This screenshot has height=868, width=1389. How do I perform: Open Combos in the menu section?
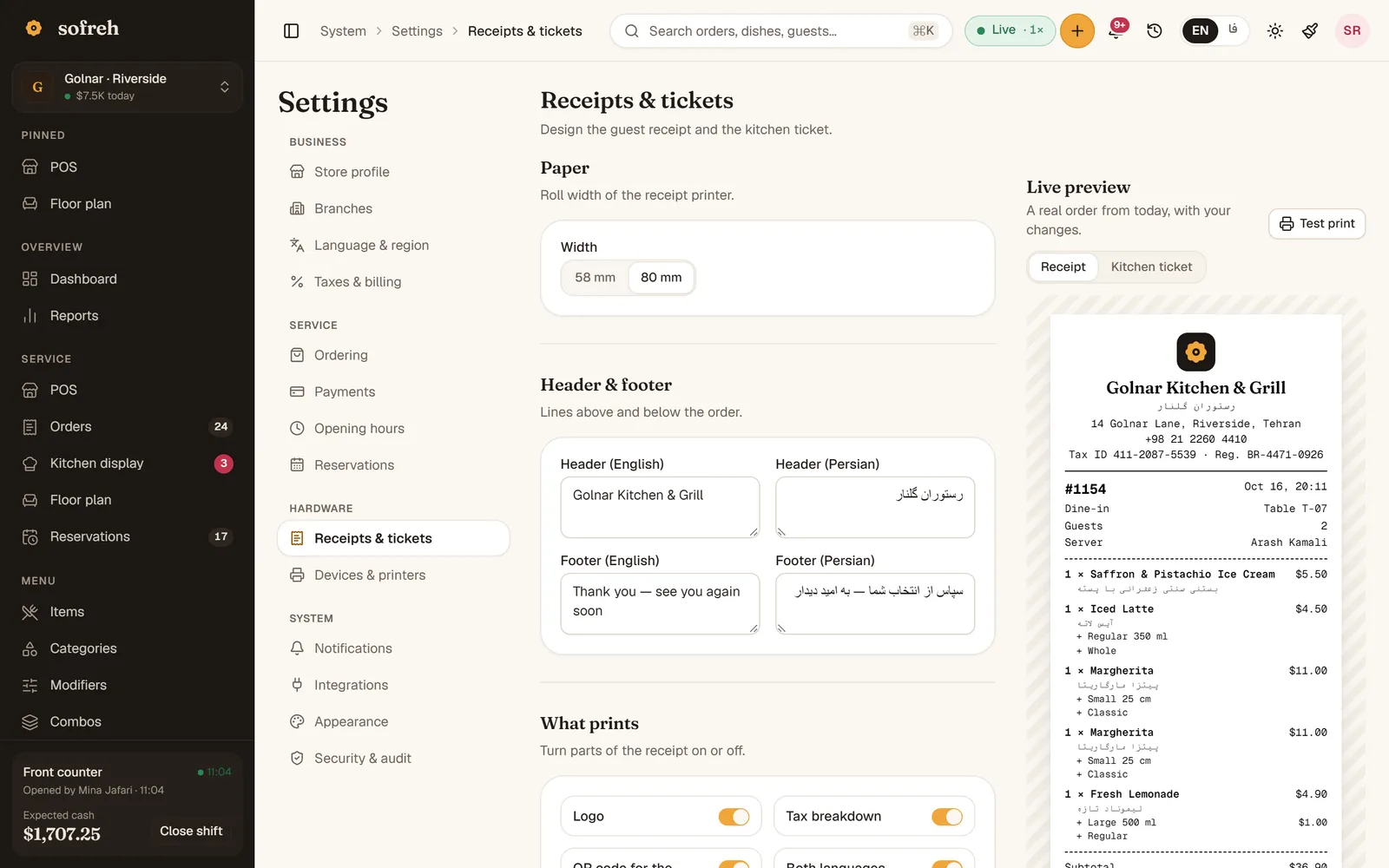click(x=127, y=722)
